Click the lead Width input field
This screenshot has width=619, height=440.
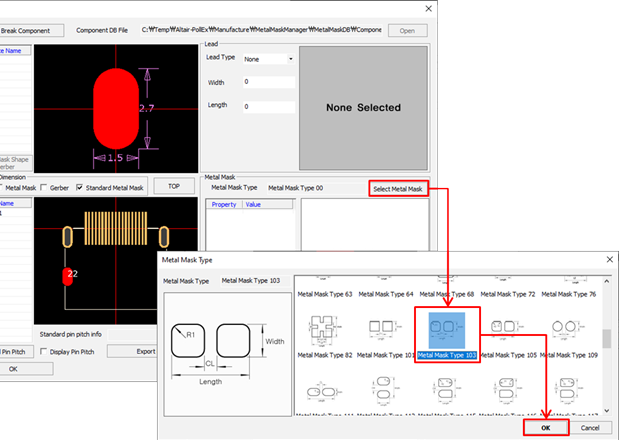pyautogui.click(x=267, y=83)
